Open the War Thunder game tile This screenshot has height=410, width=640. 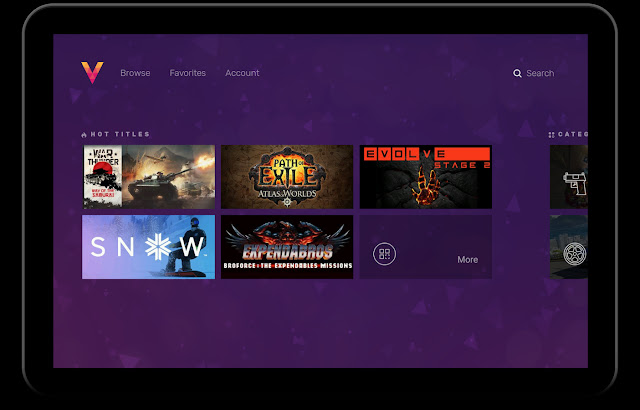pyautogui.click(x=149, y=177)
